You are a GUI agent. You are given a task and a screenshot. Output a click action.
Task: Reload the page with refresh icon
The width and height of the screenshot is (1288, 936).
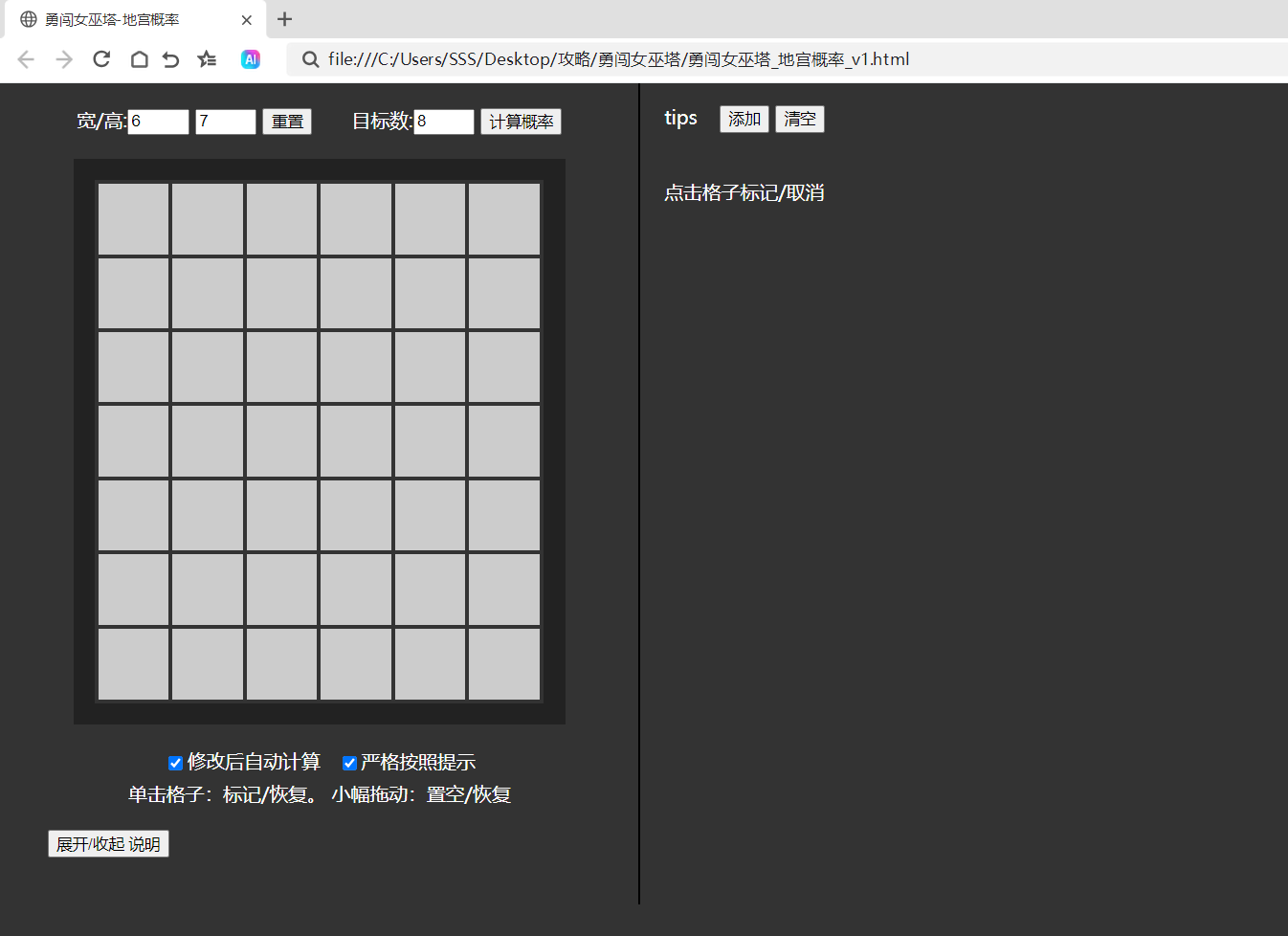click(101, 59)
